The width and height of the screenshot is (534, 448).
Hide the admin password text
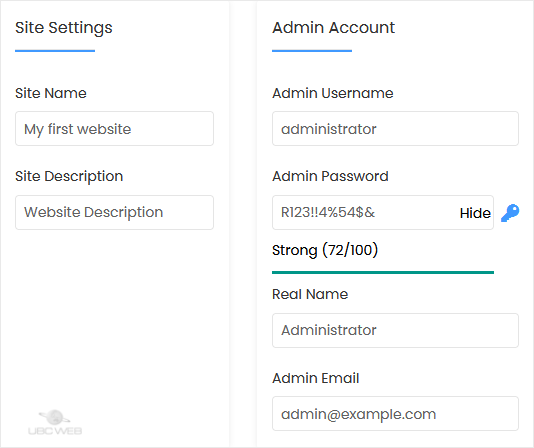(475, 213)
